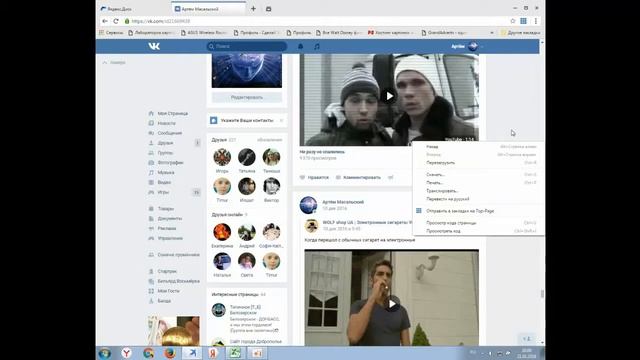Play the top video with two men
640x360 pixels.
tap(389, 96)
